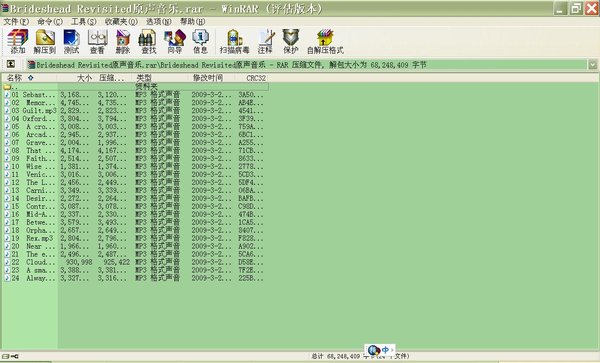
Task: Sort by the CRC32 column header
Action: click(253, 78)
